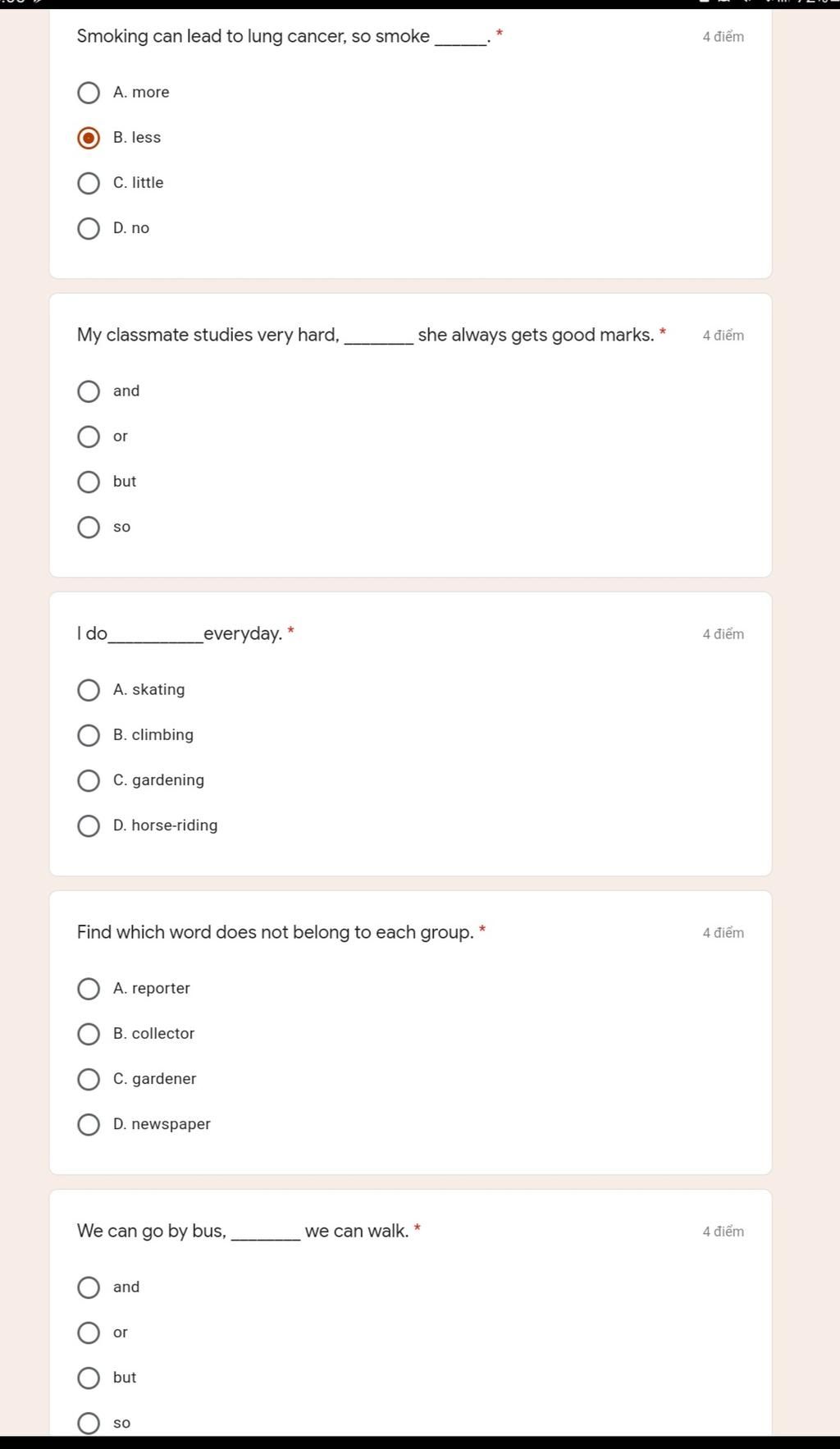Pick 'but' for the bus question

(89, 1378)
